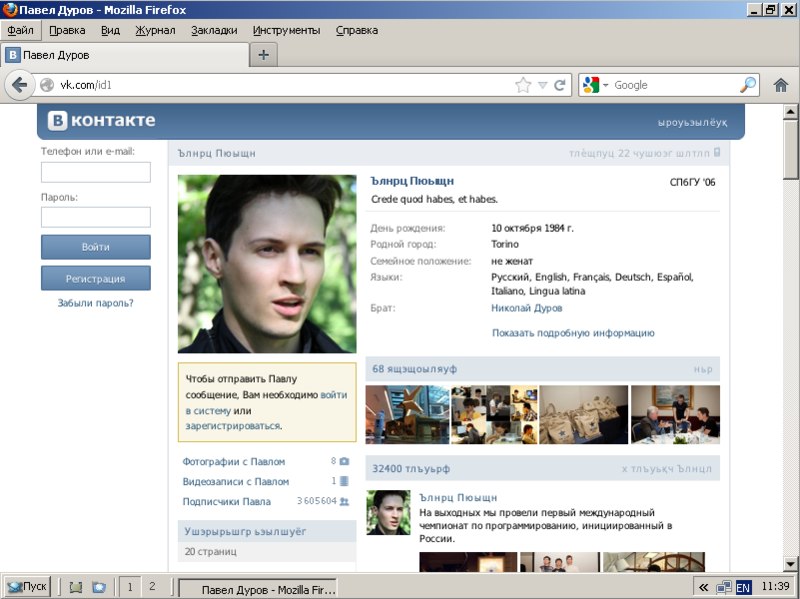Click camera icon beside Фотографии с Павлом
The height and width of the screenshot is (599, 800).
point(344,461)
